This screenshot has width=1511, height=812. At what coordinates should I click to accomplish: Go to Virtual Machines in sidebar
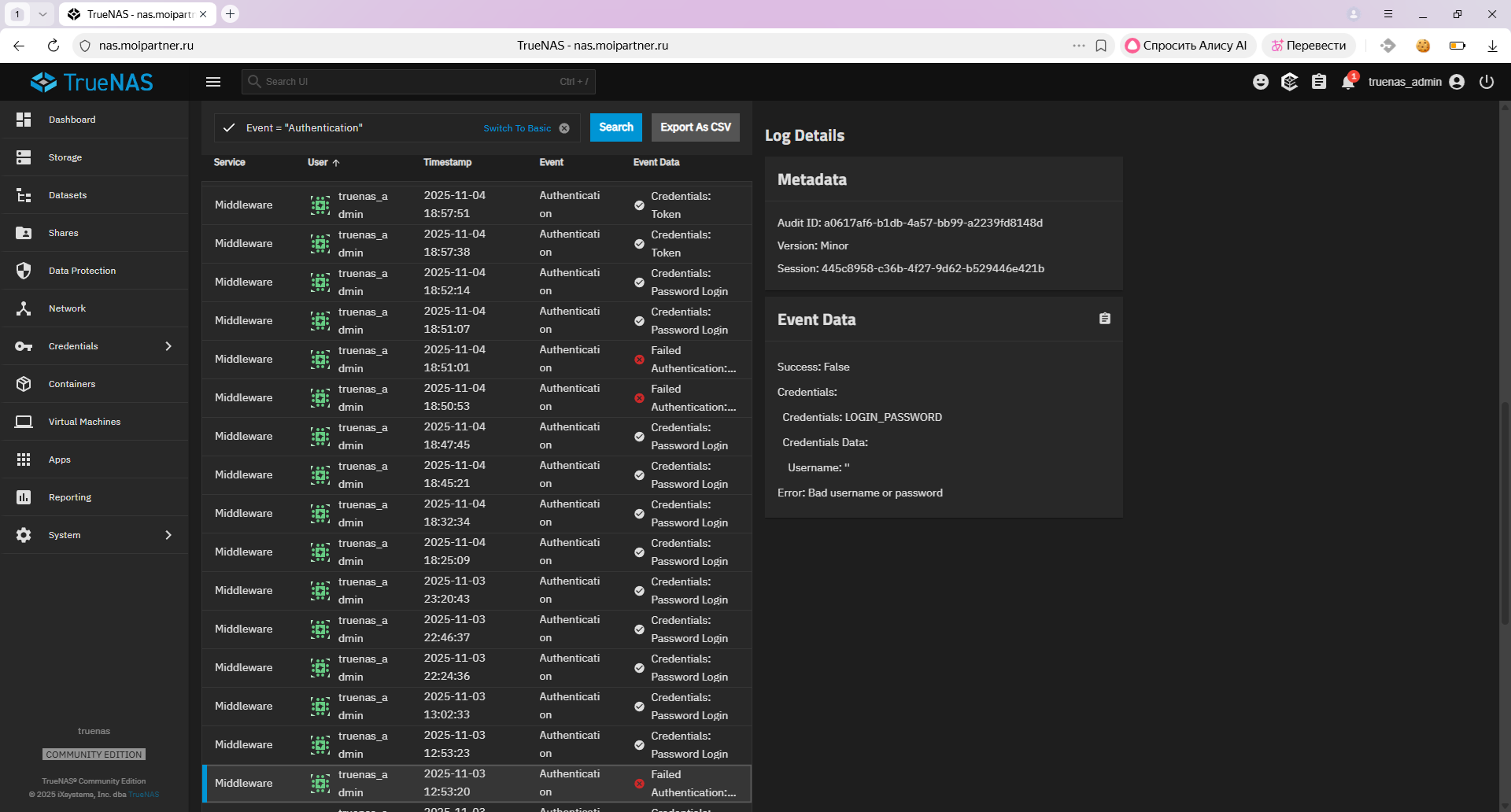(84, 422)
